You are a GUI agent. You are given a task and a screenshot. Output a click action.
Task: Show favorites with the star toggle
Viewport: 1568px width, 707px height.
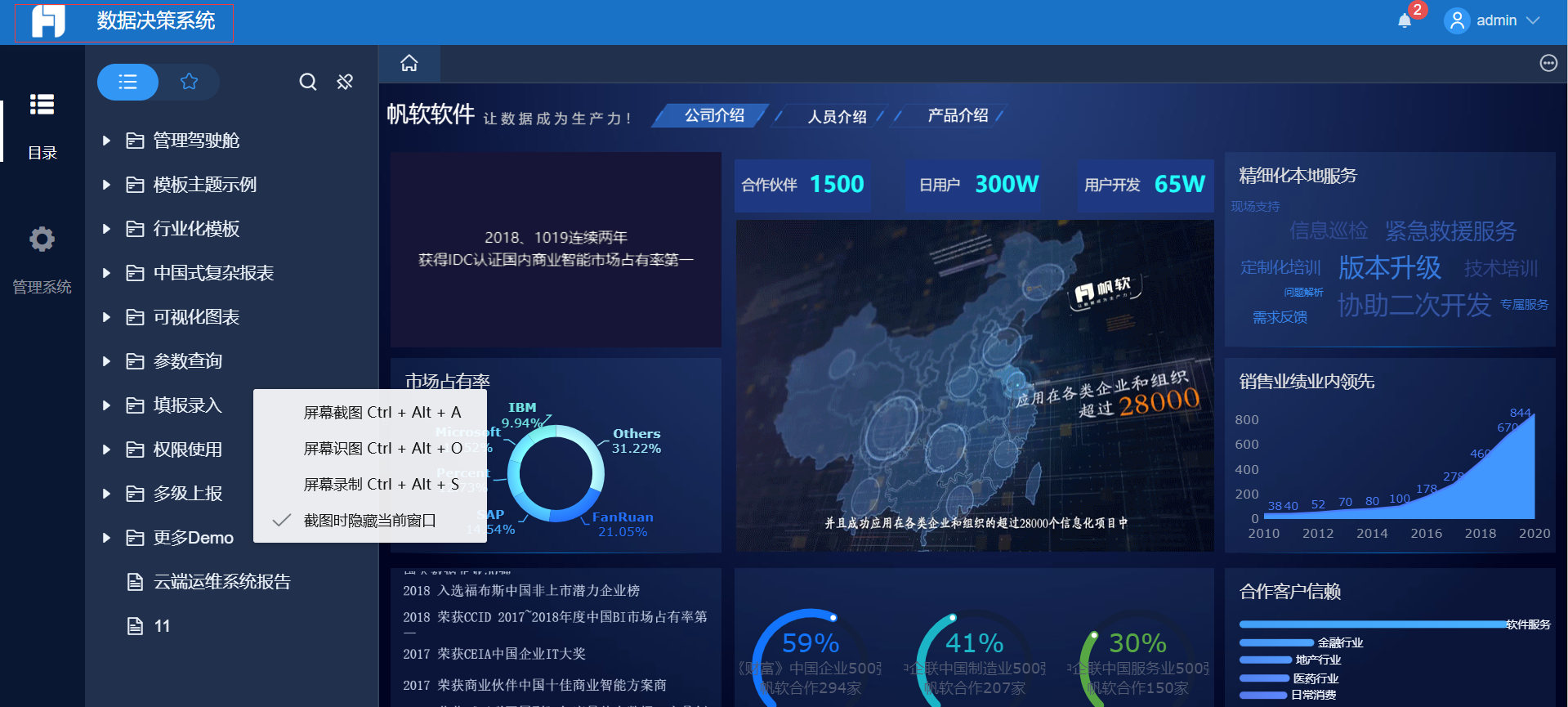click(x=189, y=82)
